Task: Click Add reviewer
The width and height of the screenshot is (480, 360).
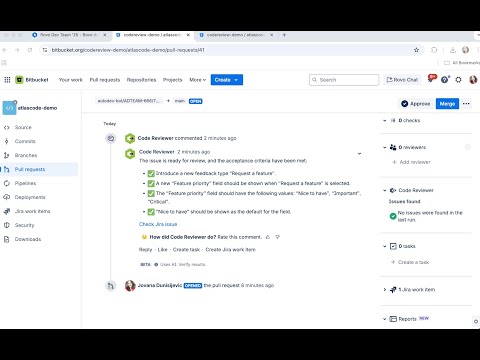Action: (412, 162)
